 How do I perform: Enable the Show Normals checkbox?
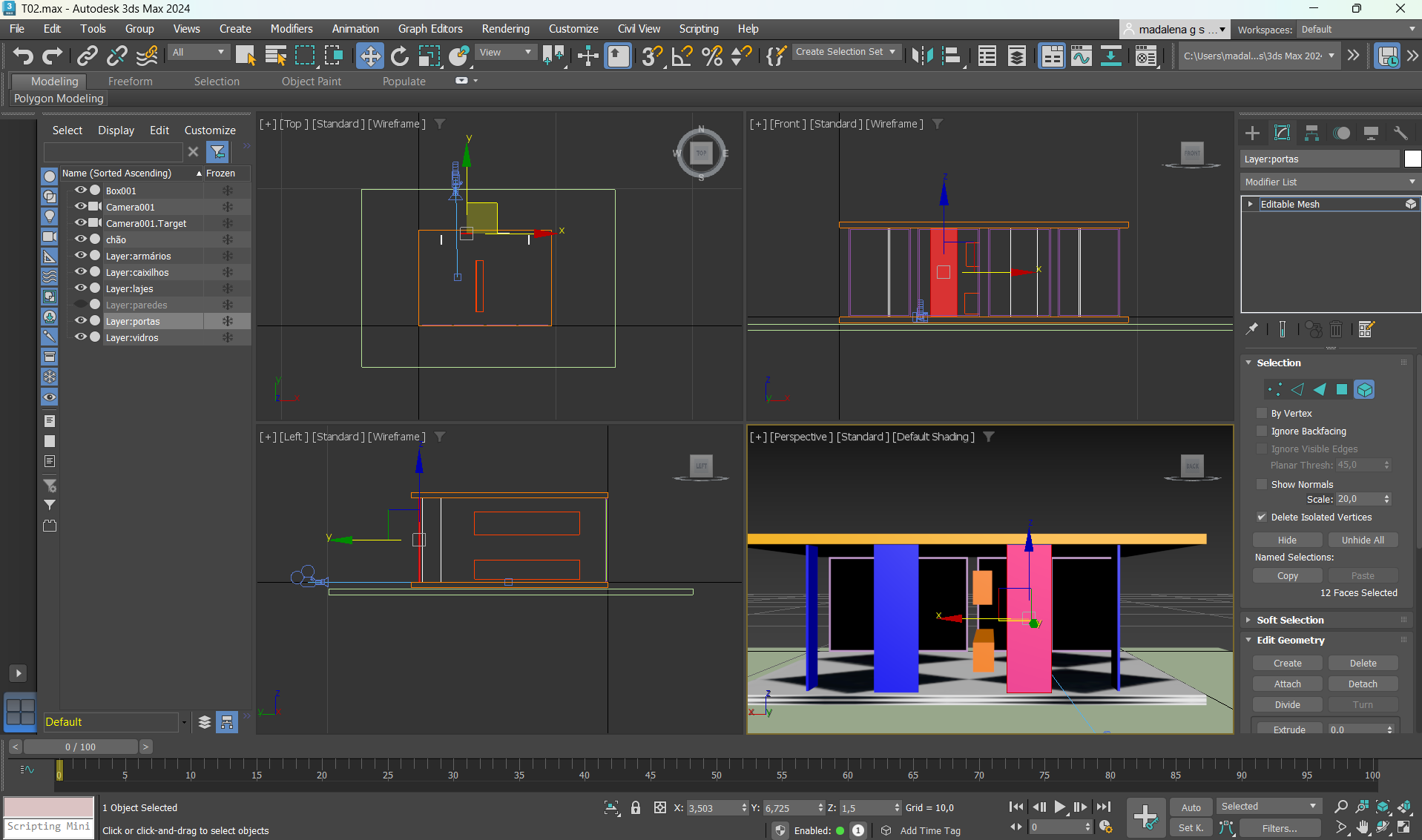[1262, 485]
